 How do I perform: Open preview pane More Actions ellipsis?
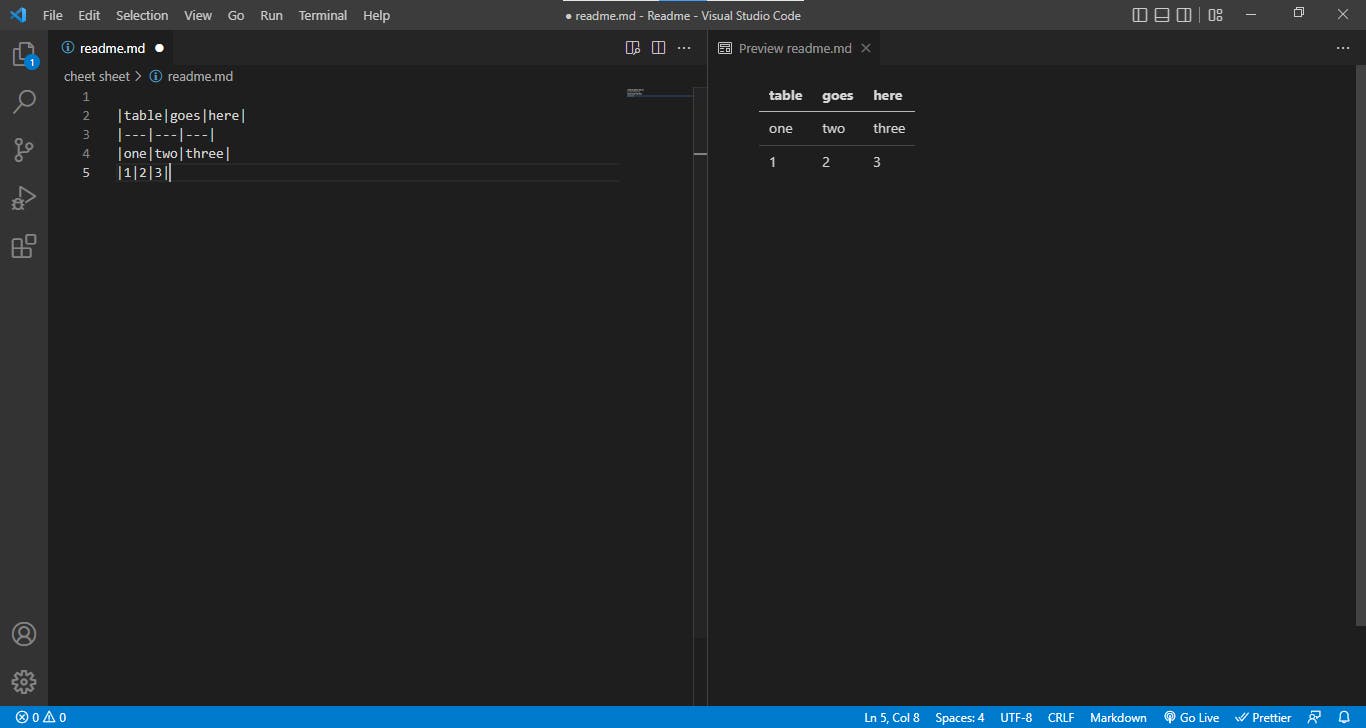point(1343,48)
